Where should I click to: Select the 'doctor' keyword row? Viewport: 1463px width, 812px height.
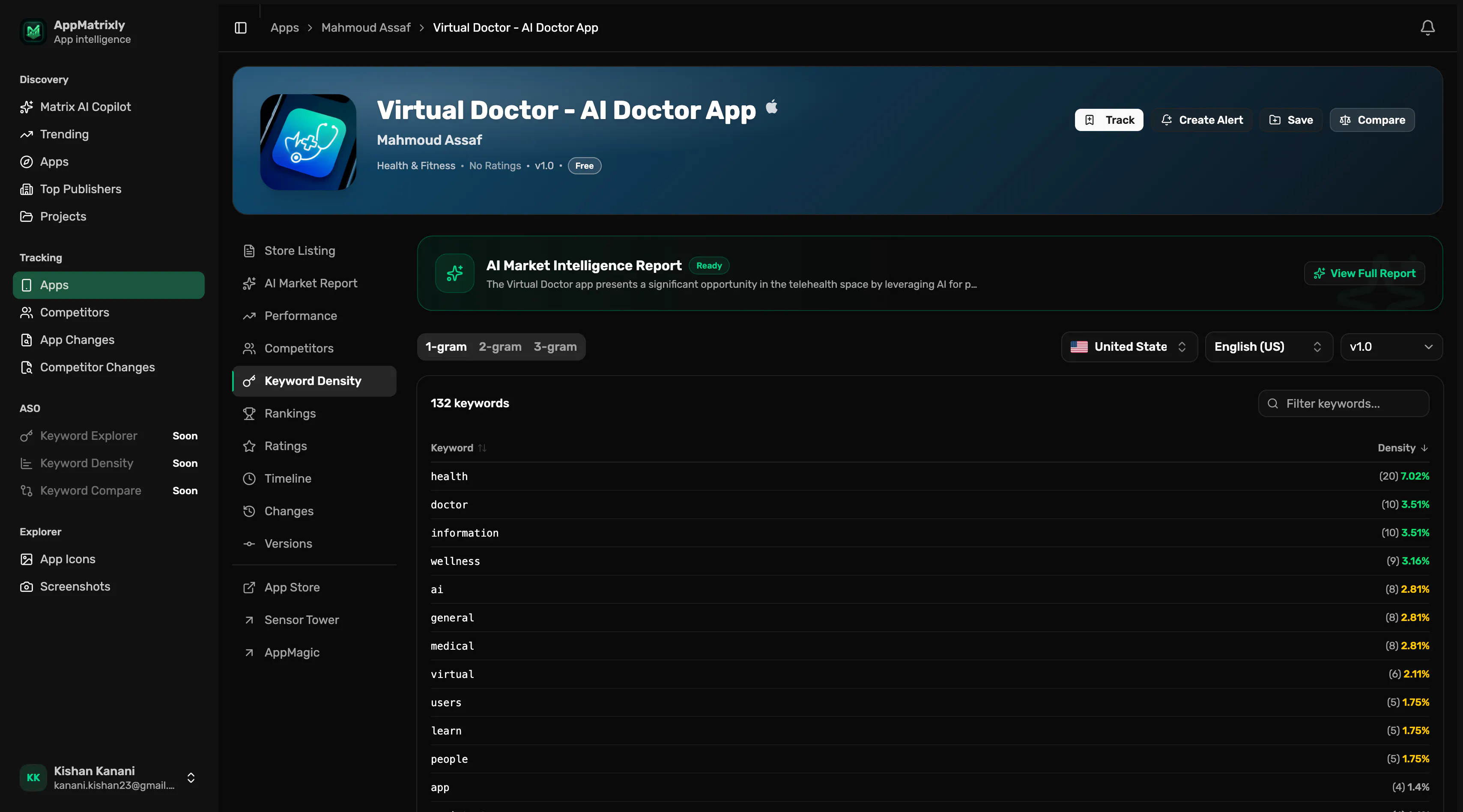pyautogui.click(x=930, y=505)
